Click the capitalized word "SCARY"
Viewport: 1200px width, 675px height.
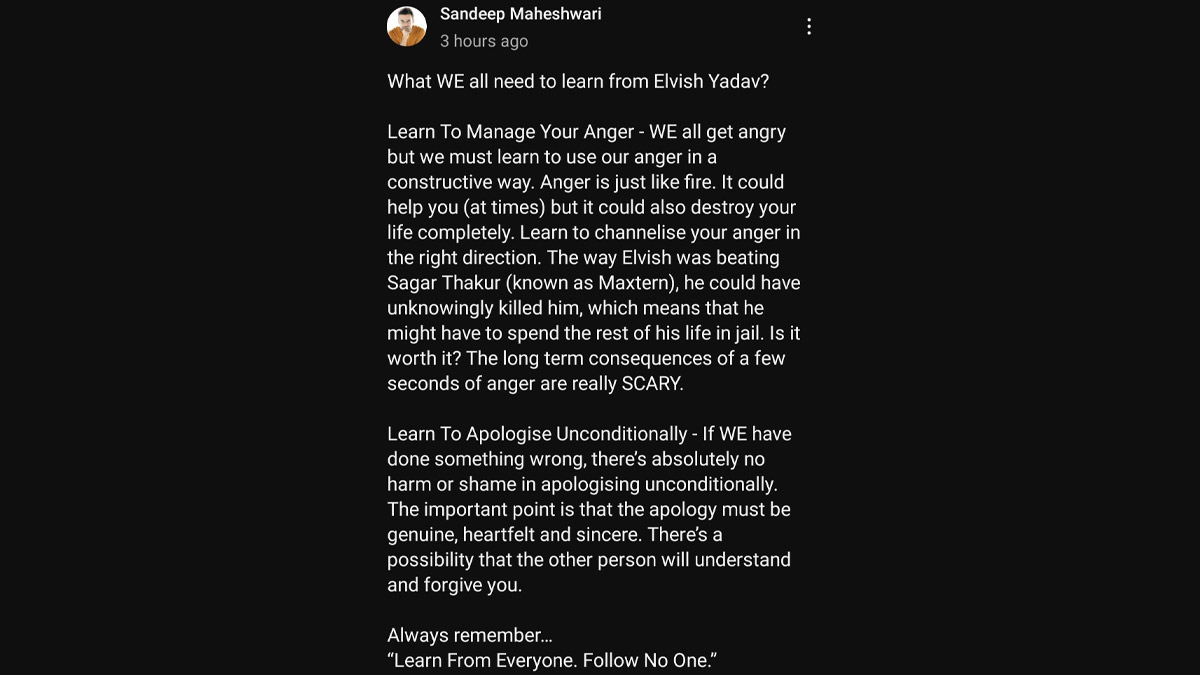coord(652,384)
